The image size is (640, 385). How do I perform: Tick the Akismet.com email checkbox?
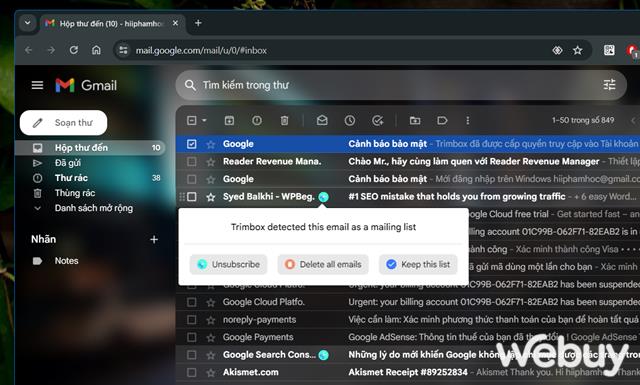coord(191,372)
